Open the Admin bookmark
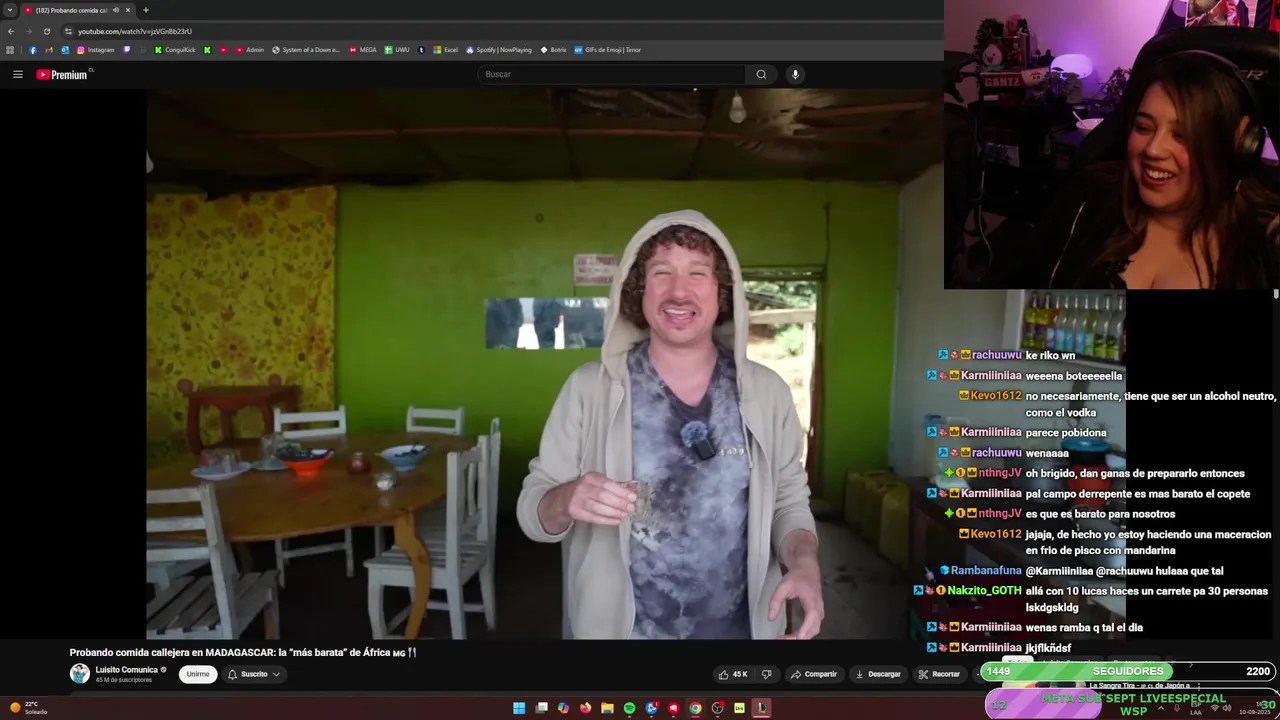The height and width of the screenshot is (720, 1280). pyautogui.click(x=249, y=50)
